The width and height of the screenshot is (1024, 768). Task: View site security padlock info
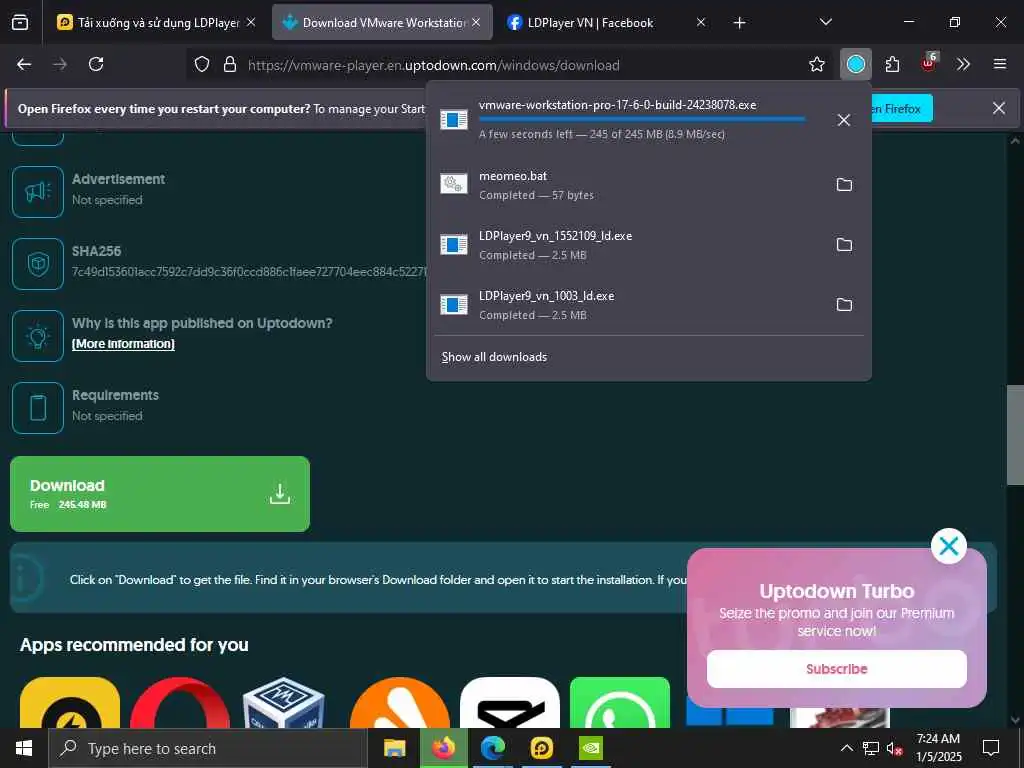(230, 64)
